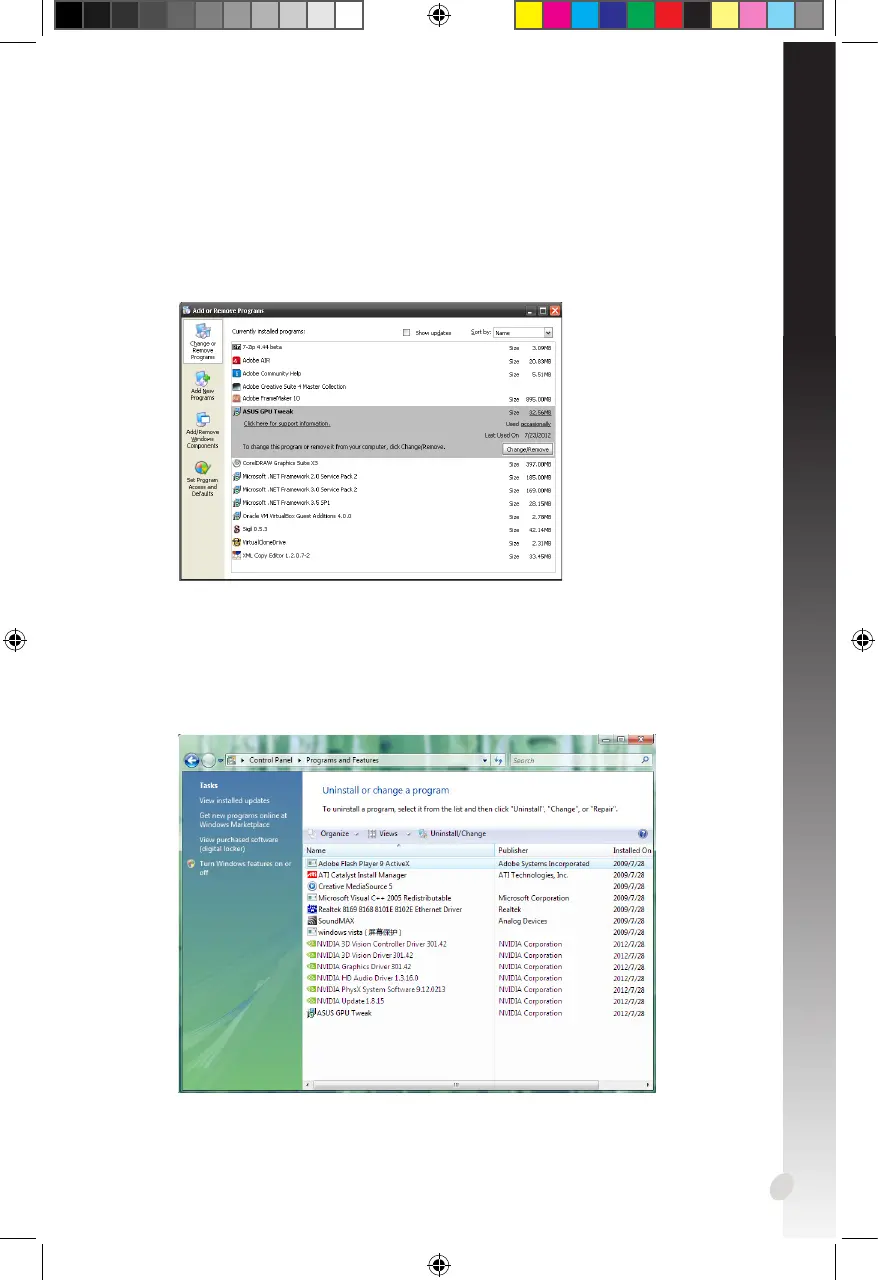Viewport: 878px width, 1280px height.
Task: Select the VirtualCloneDrive program icon
Action: 237,542
